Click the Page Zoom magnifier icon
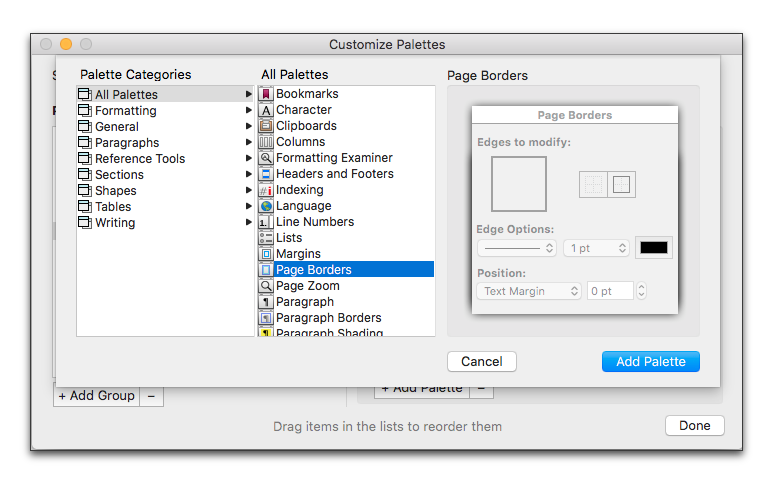Screen dimensions: 774x483 point(266,285)
